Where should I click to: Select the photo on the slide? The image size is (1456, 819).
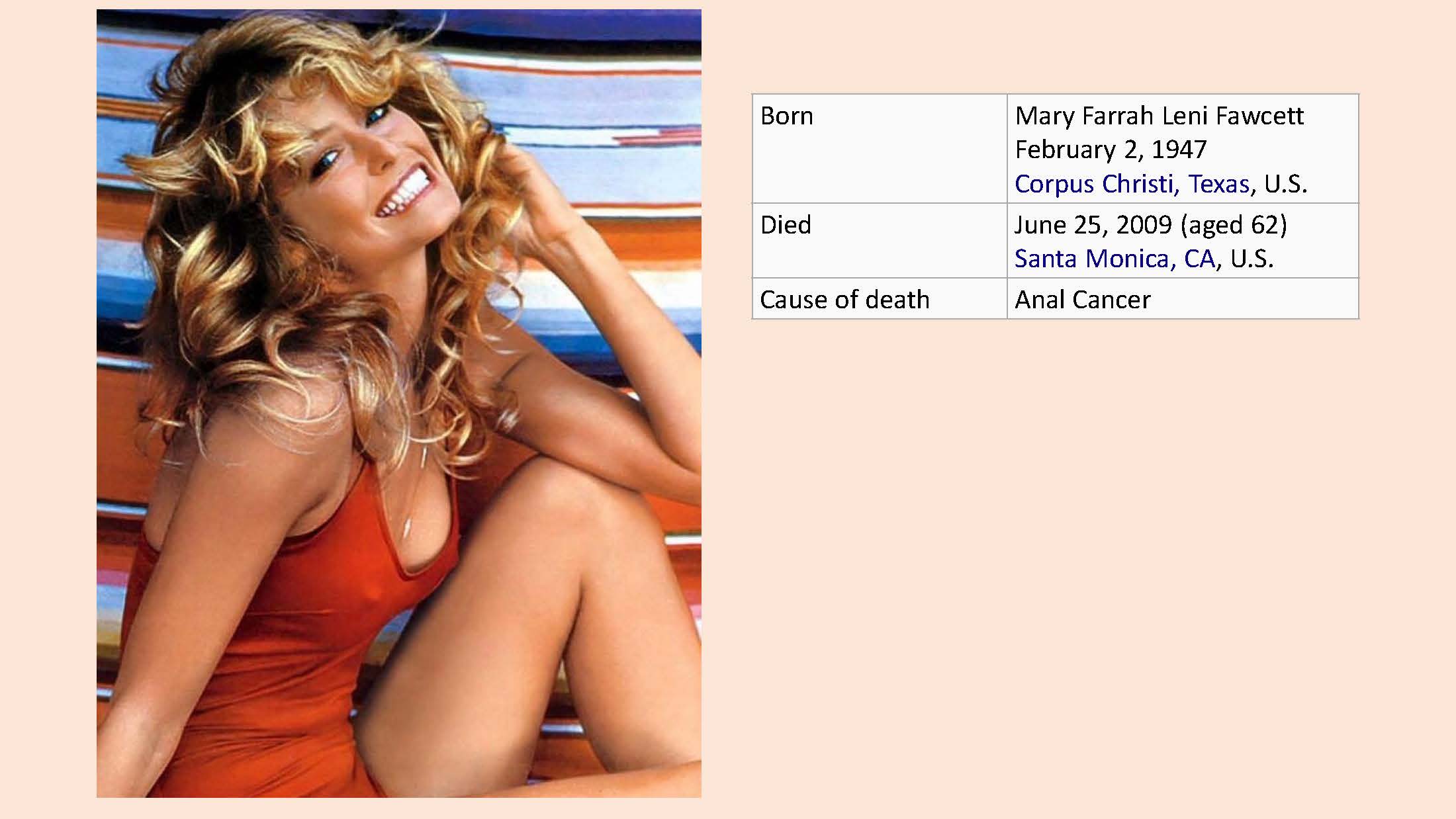[398, 403]
